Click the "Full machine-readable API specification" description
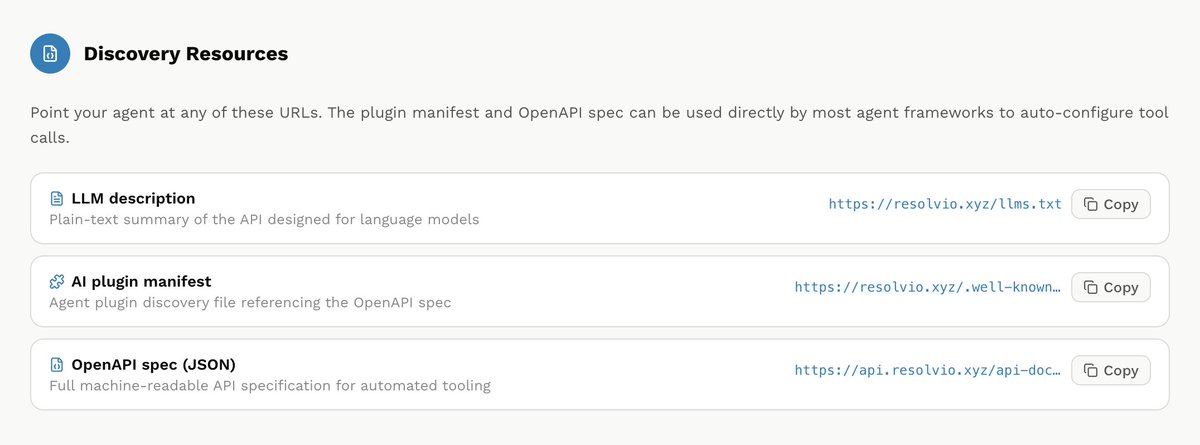 [x=270, y=385]
